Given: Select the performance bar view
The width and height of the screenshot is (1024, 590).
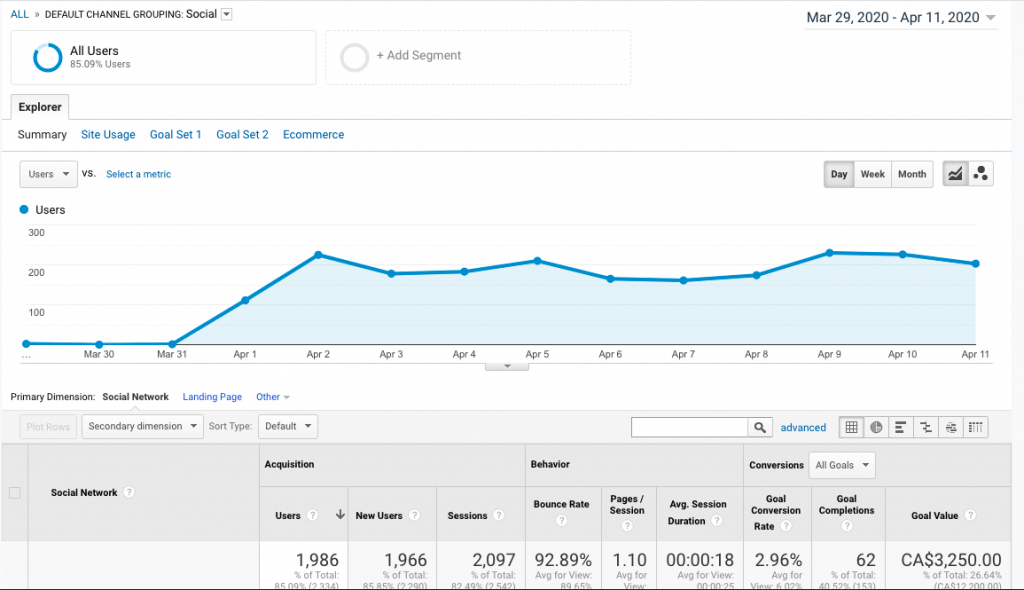Looking at the screenshot, I should click(x=901, y=427).
